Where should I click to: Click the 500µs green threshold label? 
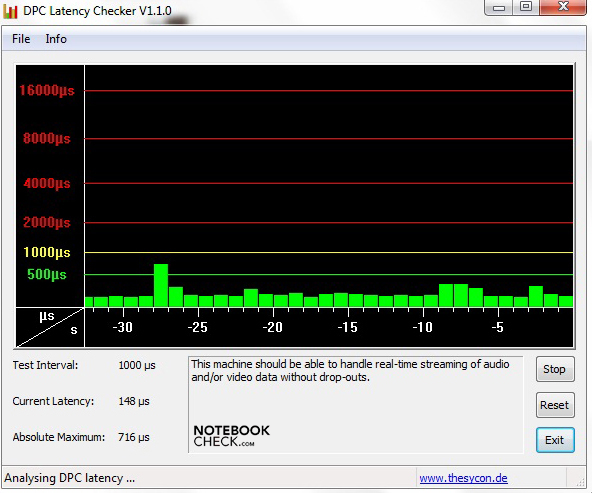(x=47, y=274)
